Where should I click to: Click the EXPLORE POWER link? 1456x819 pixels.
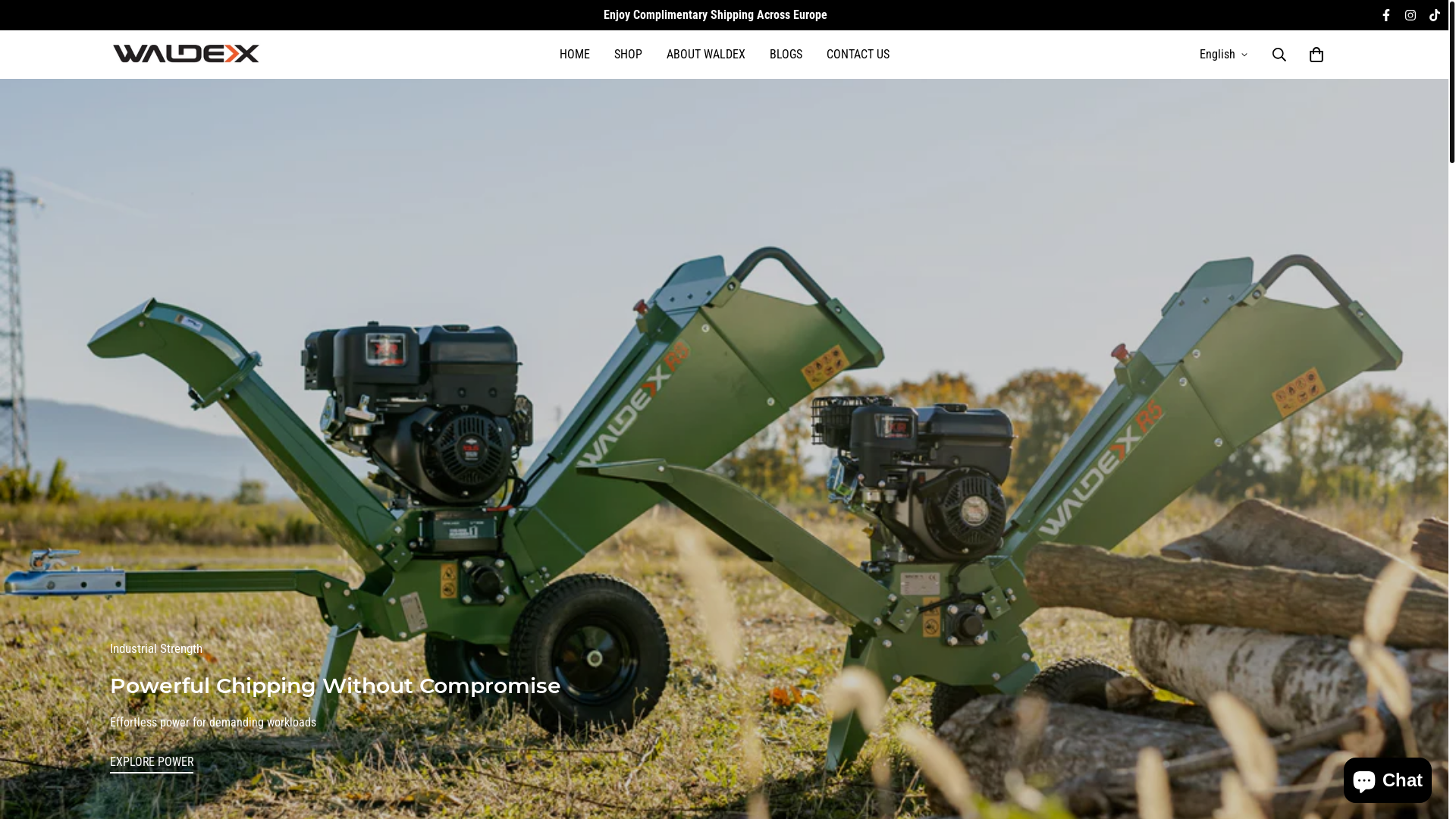[152, 762]
